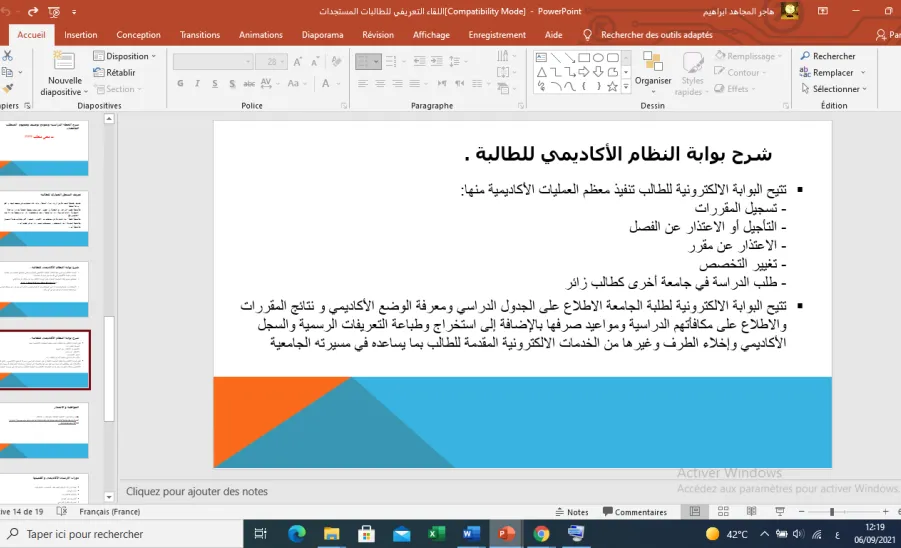The image size is (901, 548).
Task: Open Slide Sorter view in status bar
Action: click(723, 511)
